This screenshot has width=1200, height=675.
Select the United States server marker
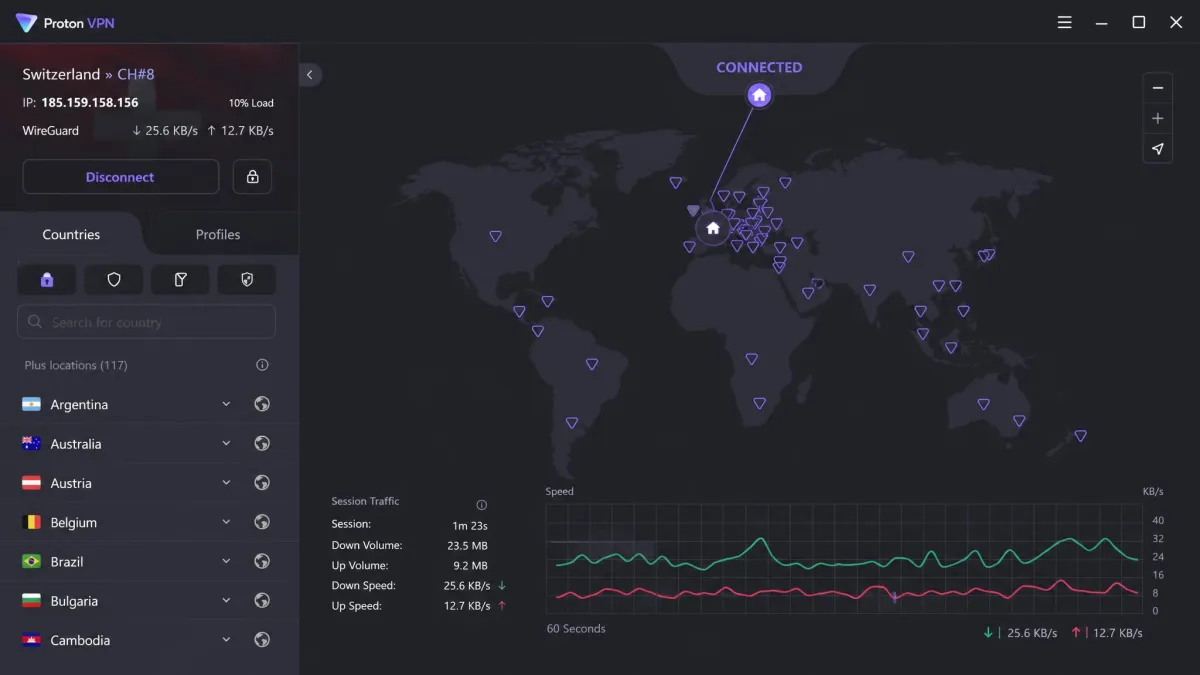[x=495, y=237]
